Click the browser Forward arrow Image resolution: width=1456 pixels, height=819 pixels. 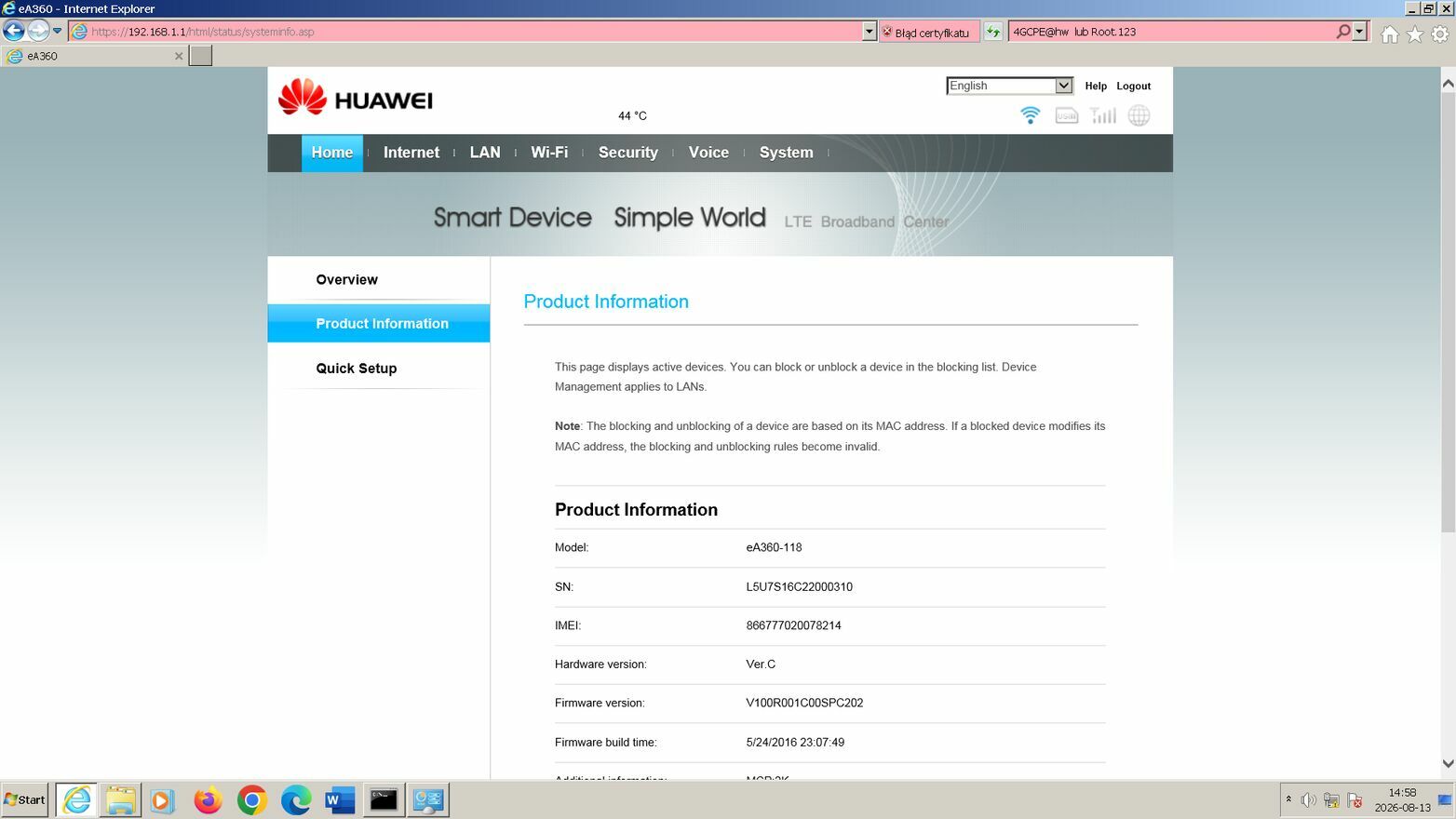pyautogui.click(x=37, y=31)
